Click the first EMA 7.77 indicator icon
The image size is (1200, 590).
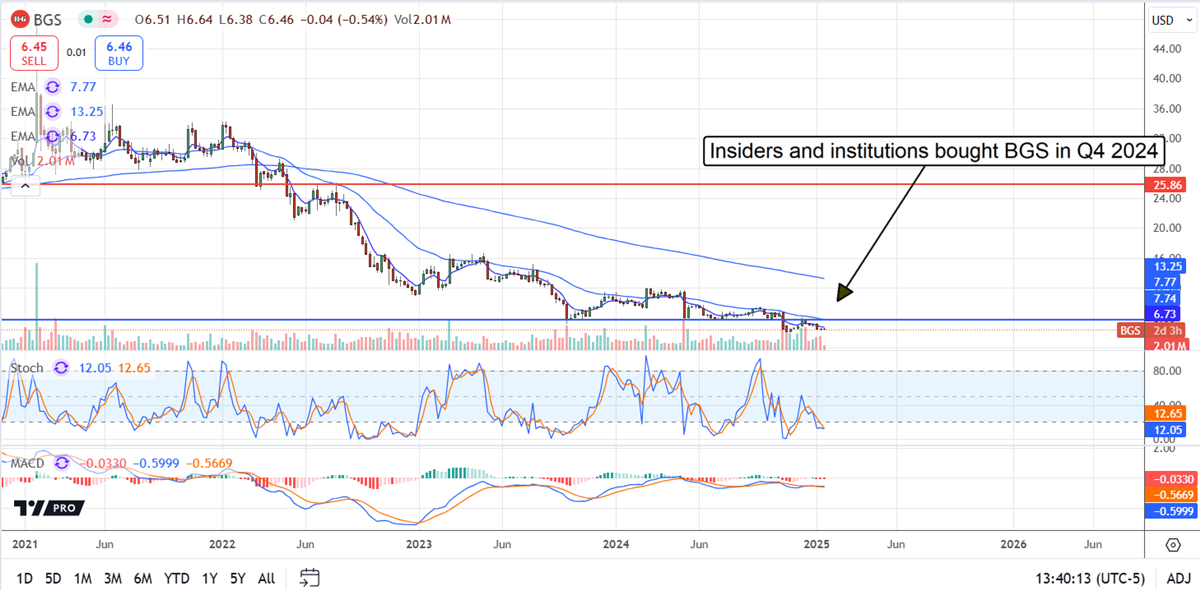(52, 87)
